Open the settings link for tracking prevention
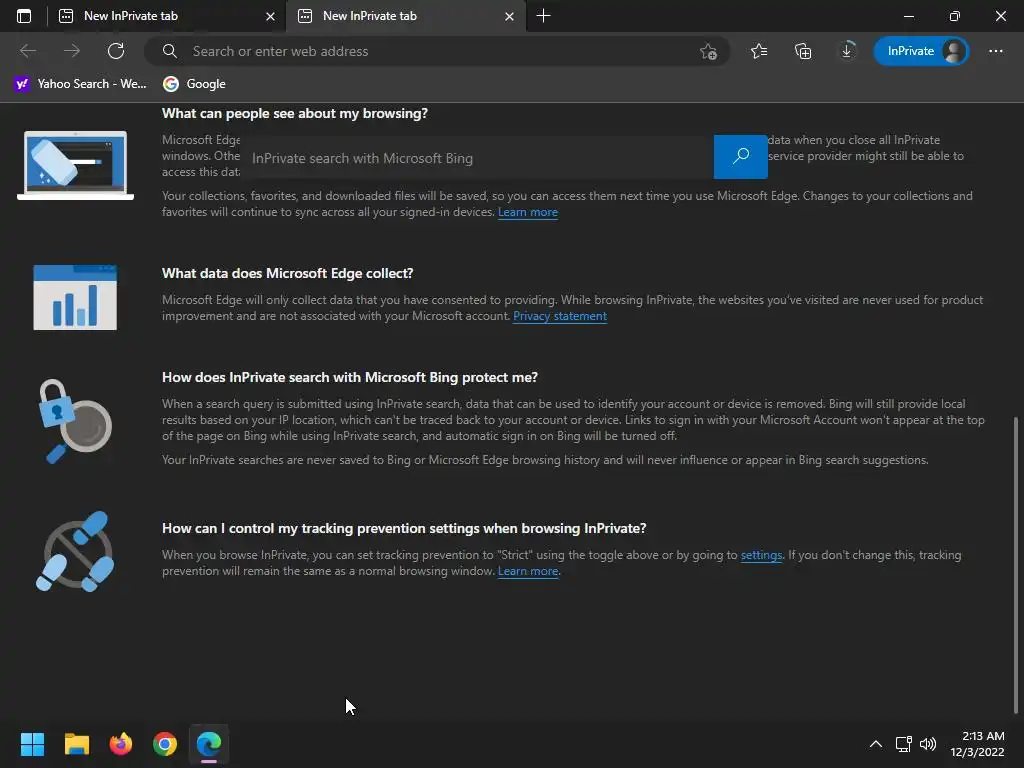Viewport: 1024px width, 768px height. (x=761, y=555)
